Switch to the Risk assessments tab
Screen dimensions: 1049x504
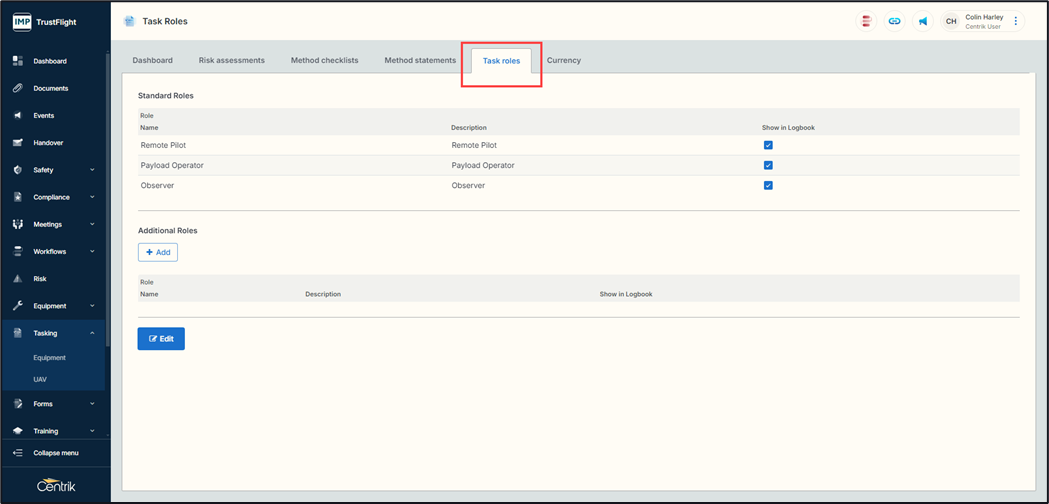[x=231, y=60]
